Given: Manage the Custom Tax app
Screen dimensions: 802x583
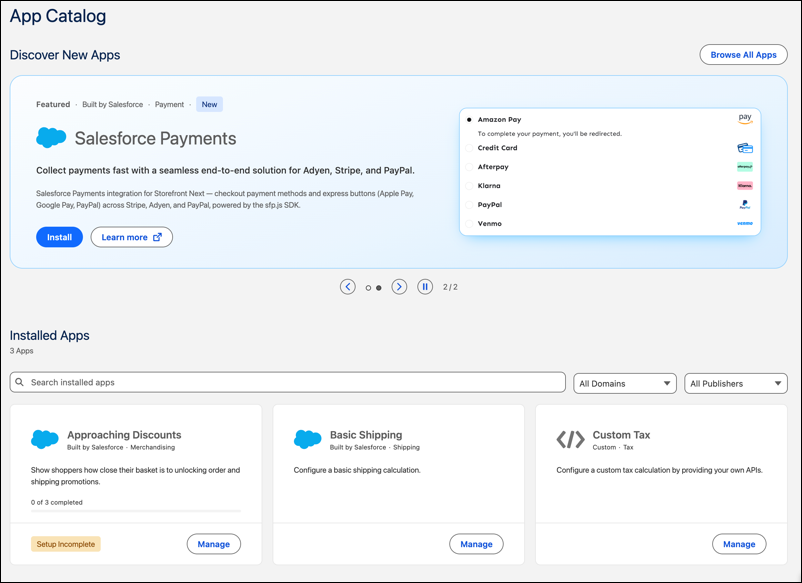Looking at the screenshot, I should [739, 544].
